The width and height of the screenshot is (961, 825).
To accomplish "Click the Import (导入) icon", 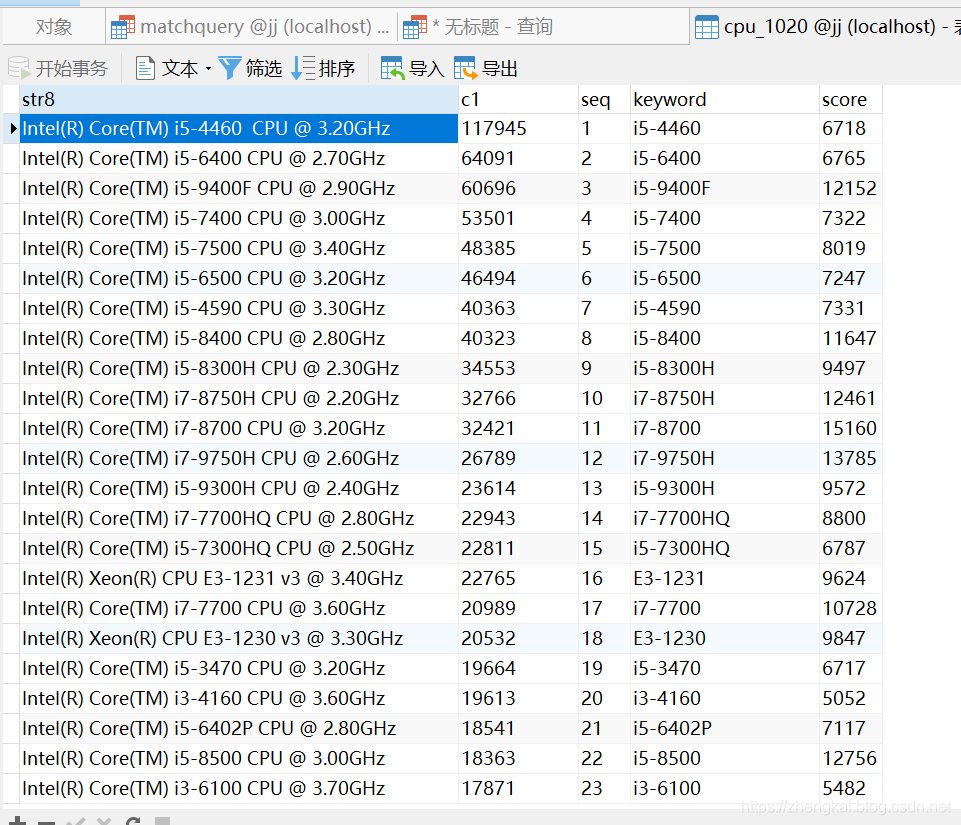I will click(x=392, y=68).
